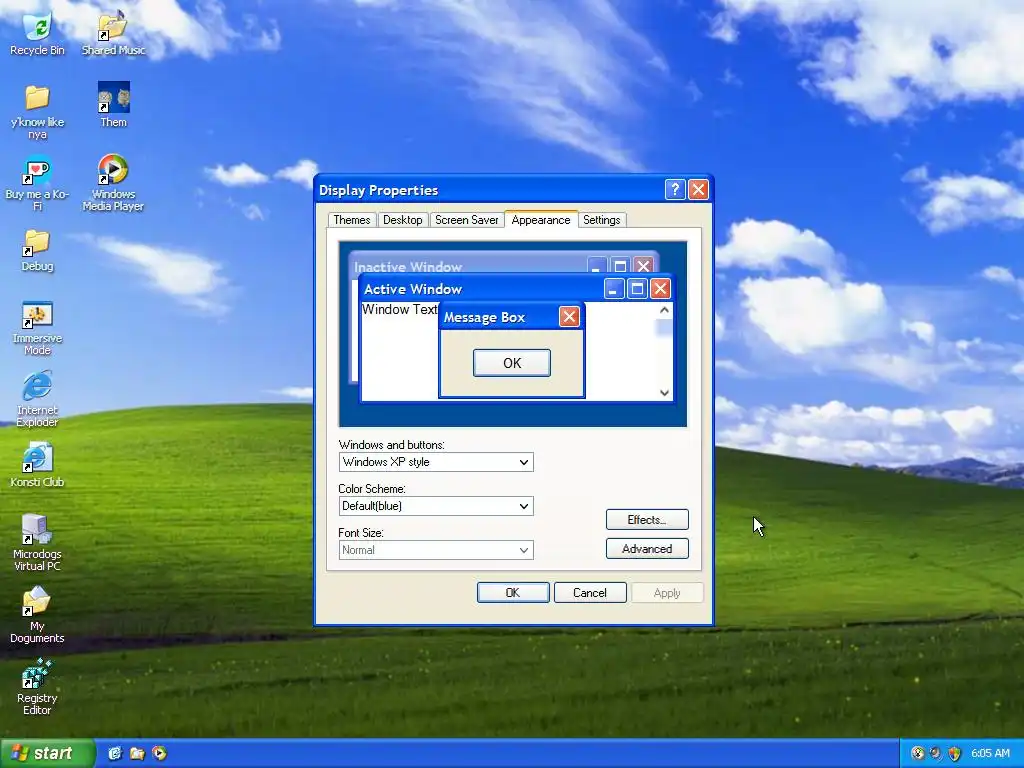The image size is (1024, 768).
Task: Select the Internet Exploder desktop icon
Action: pos(37,400)
